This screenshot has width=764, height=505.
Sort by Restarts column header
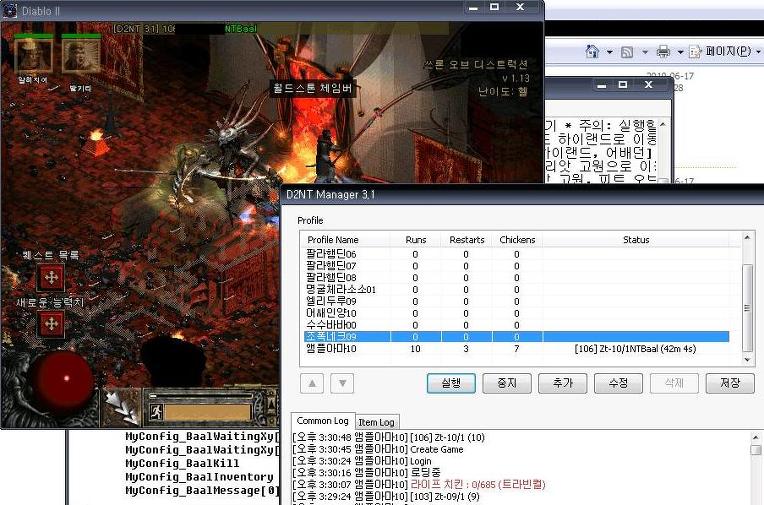click(467, 240)
